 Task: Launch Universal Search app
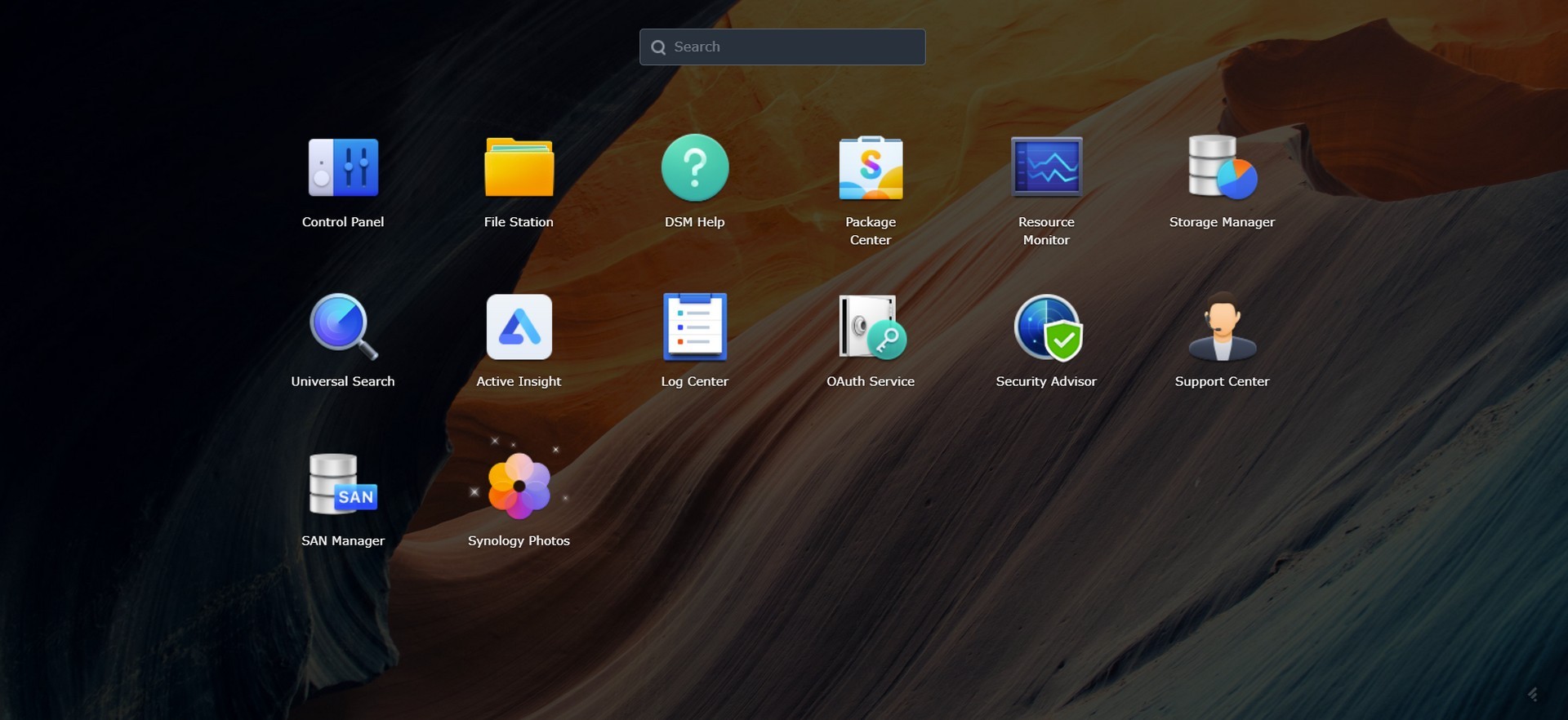click(343, 327)
